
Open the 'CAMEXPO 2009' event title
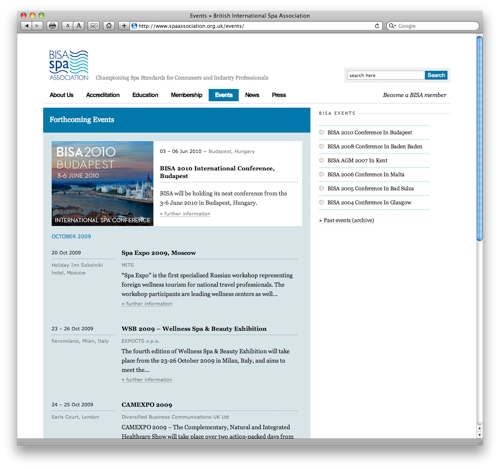pos(147,405)
